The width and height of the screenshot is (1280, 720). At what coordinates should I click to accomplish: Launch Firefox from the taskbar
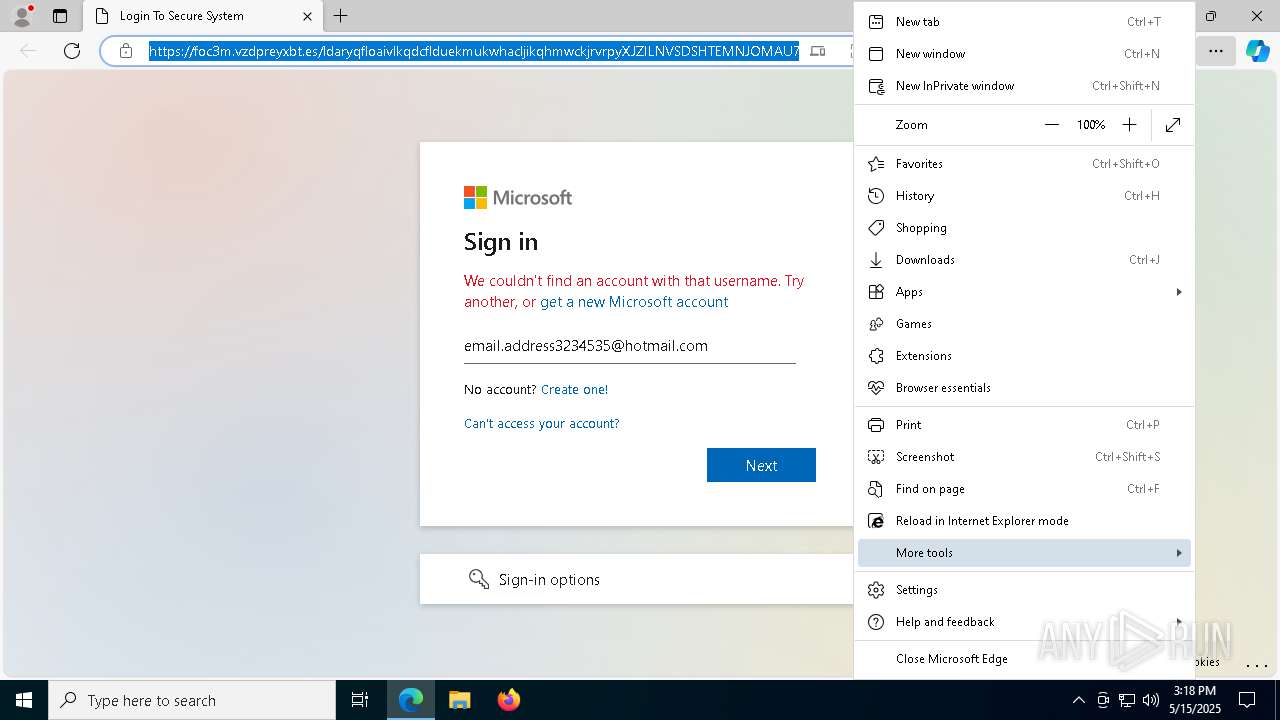coord(508,700)
